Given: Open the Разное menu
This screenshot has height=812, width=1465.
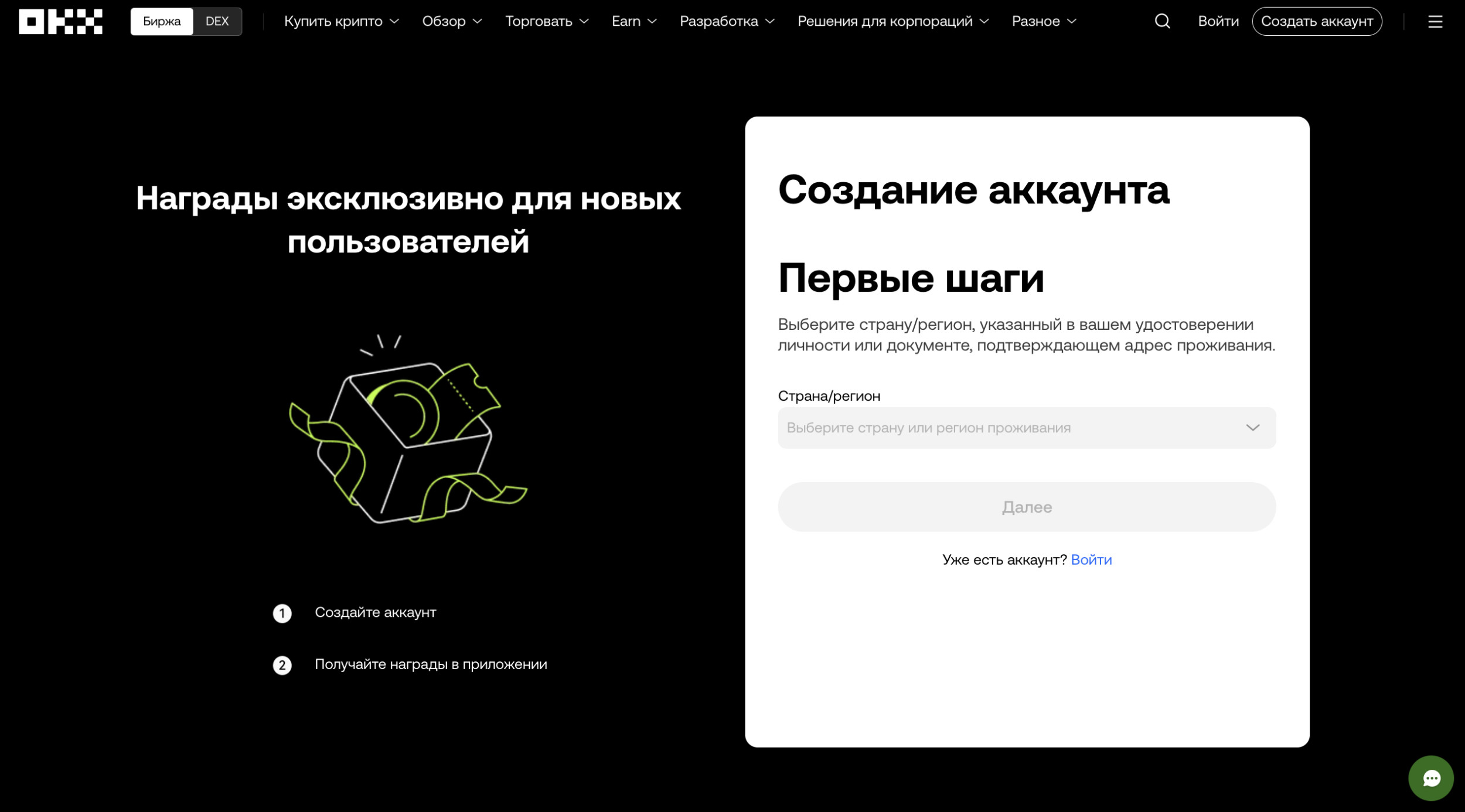Looking at the screenshot, I should (1044, 22).
